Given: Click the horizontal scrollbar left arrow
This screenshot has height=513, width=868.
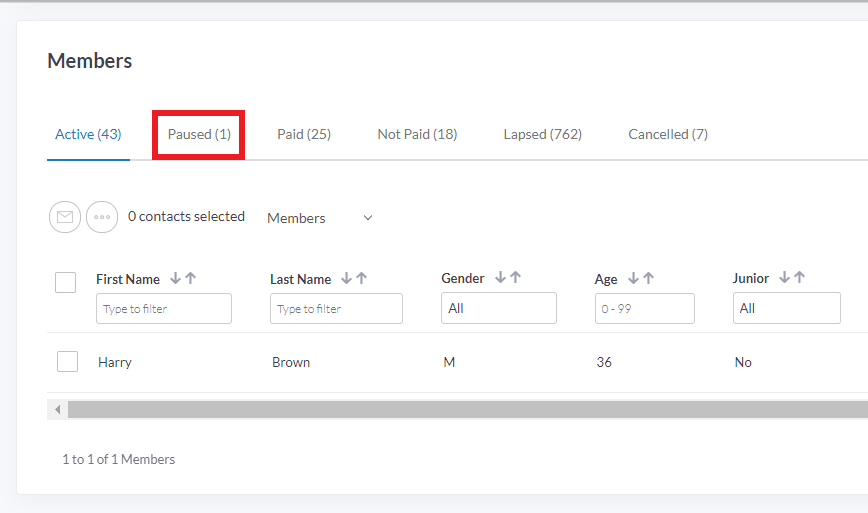Looking at the screenshot, I should point(58,410).
